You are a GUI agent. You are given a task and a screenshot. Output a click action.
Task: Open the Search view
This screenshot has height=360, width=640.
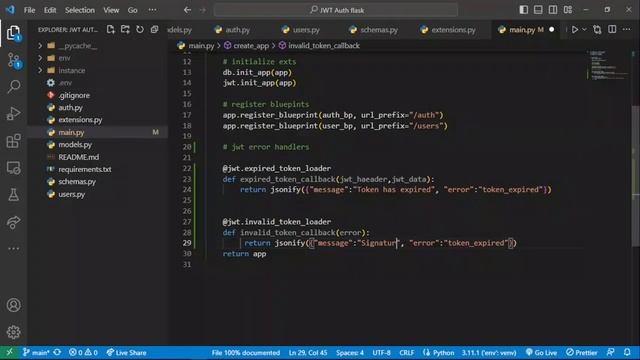(13, 87)
